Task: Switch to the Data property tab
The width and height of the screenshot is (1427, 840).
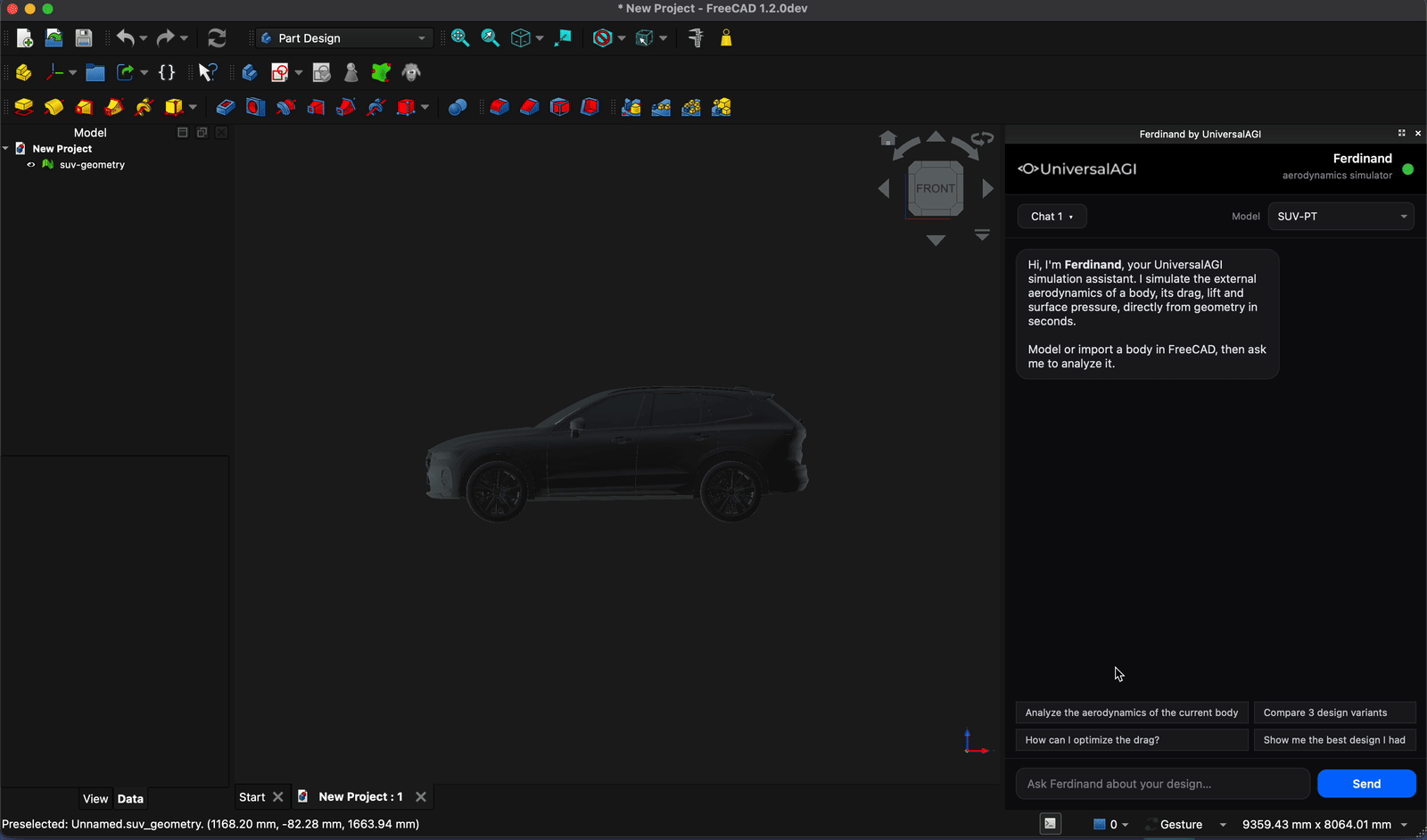Action: [130, 799]
